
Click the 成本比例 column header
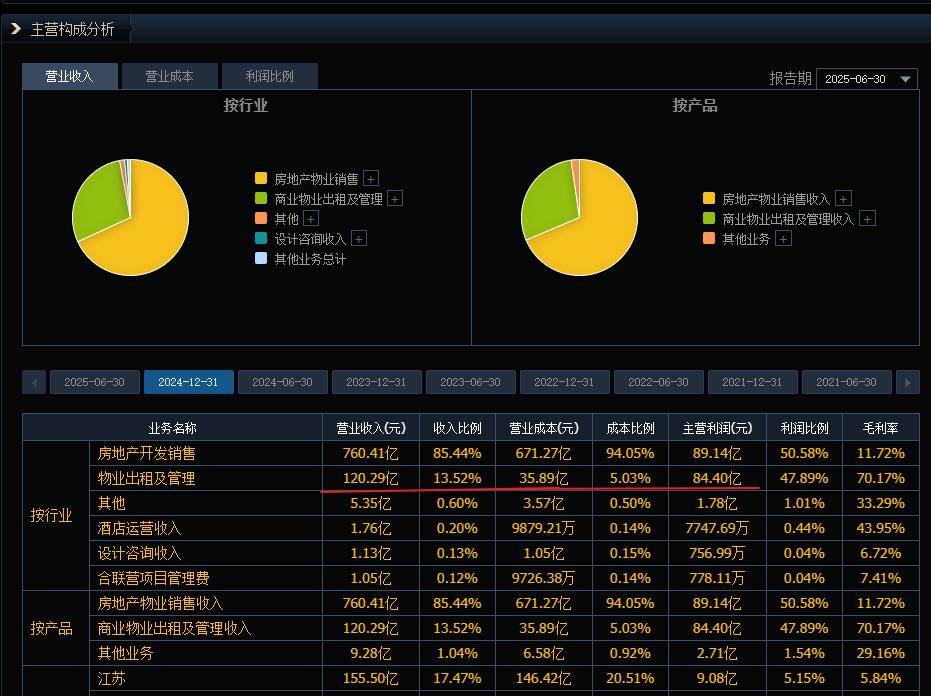(631, 428)
